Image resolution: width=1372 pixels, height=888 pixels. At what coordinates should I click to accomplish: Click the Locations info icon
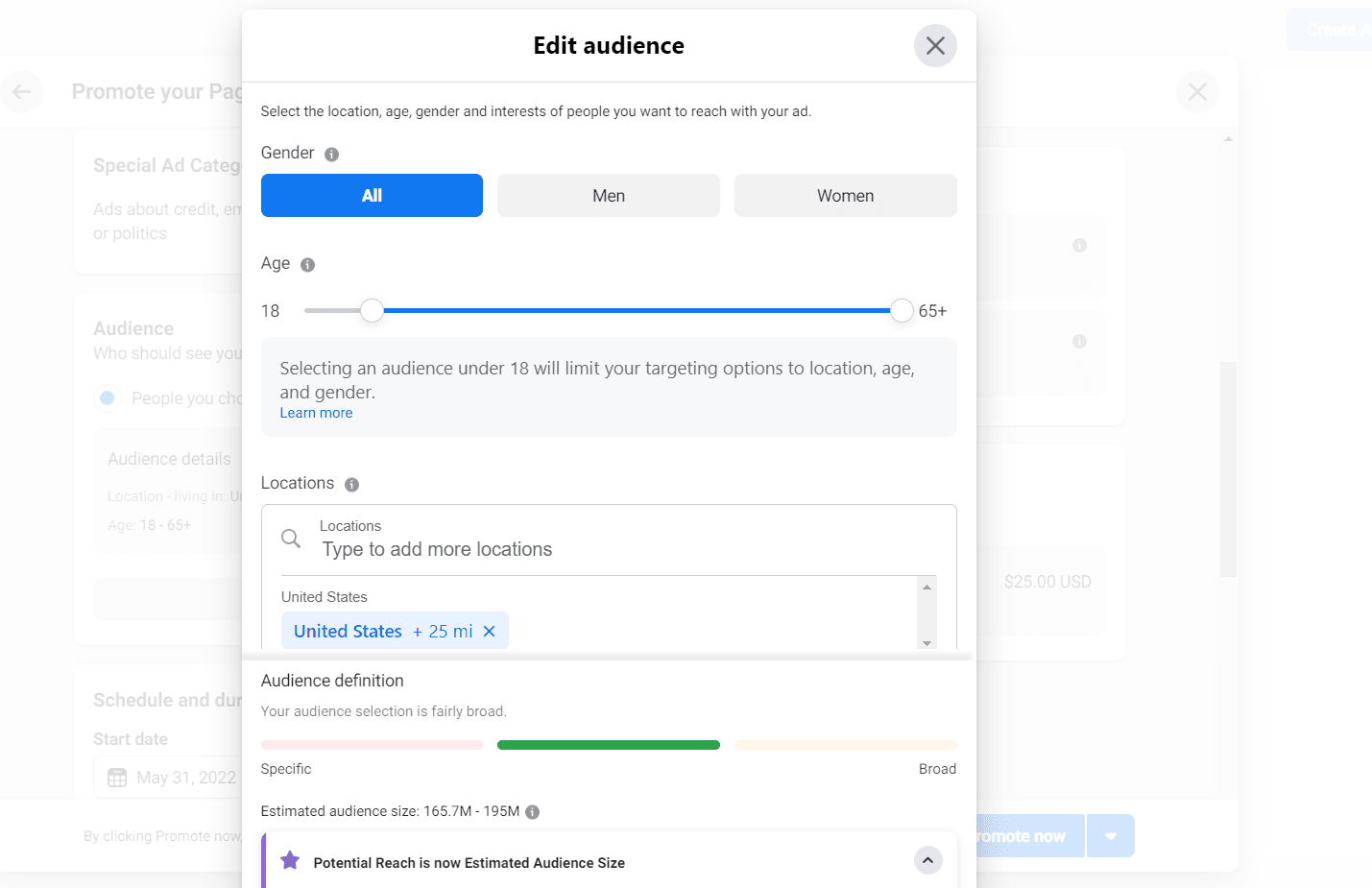point(351,485)
